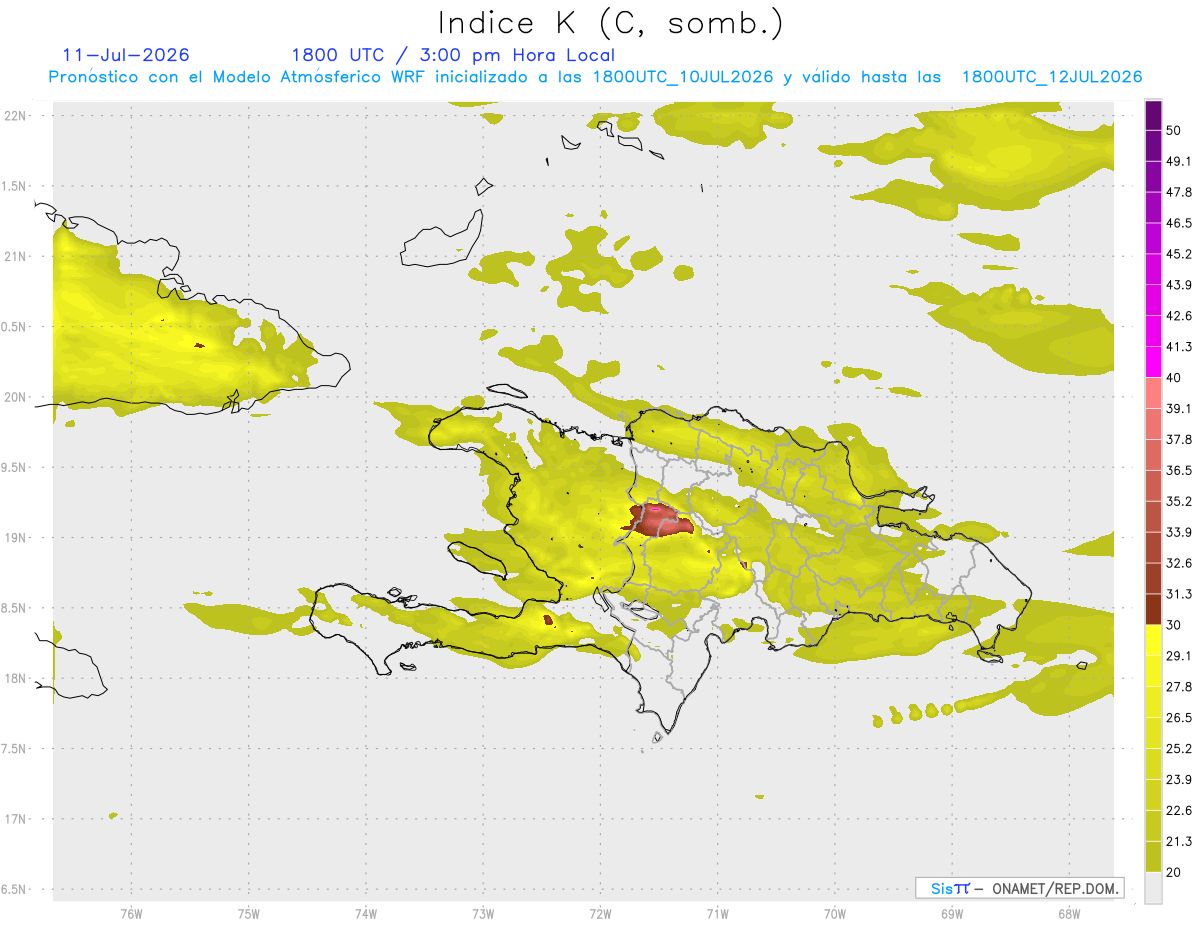Viewport: 1200px width, 927px height.
Task: Click the longitude label '73W'
Action: click(x=483, y=914)
